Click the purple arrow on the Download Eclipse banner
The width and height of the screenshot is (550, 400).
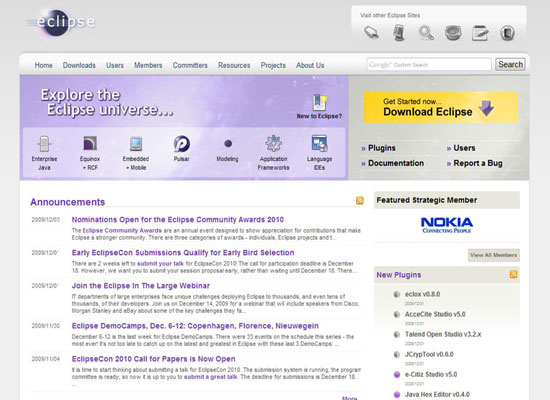487,108
